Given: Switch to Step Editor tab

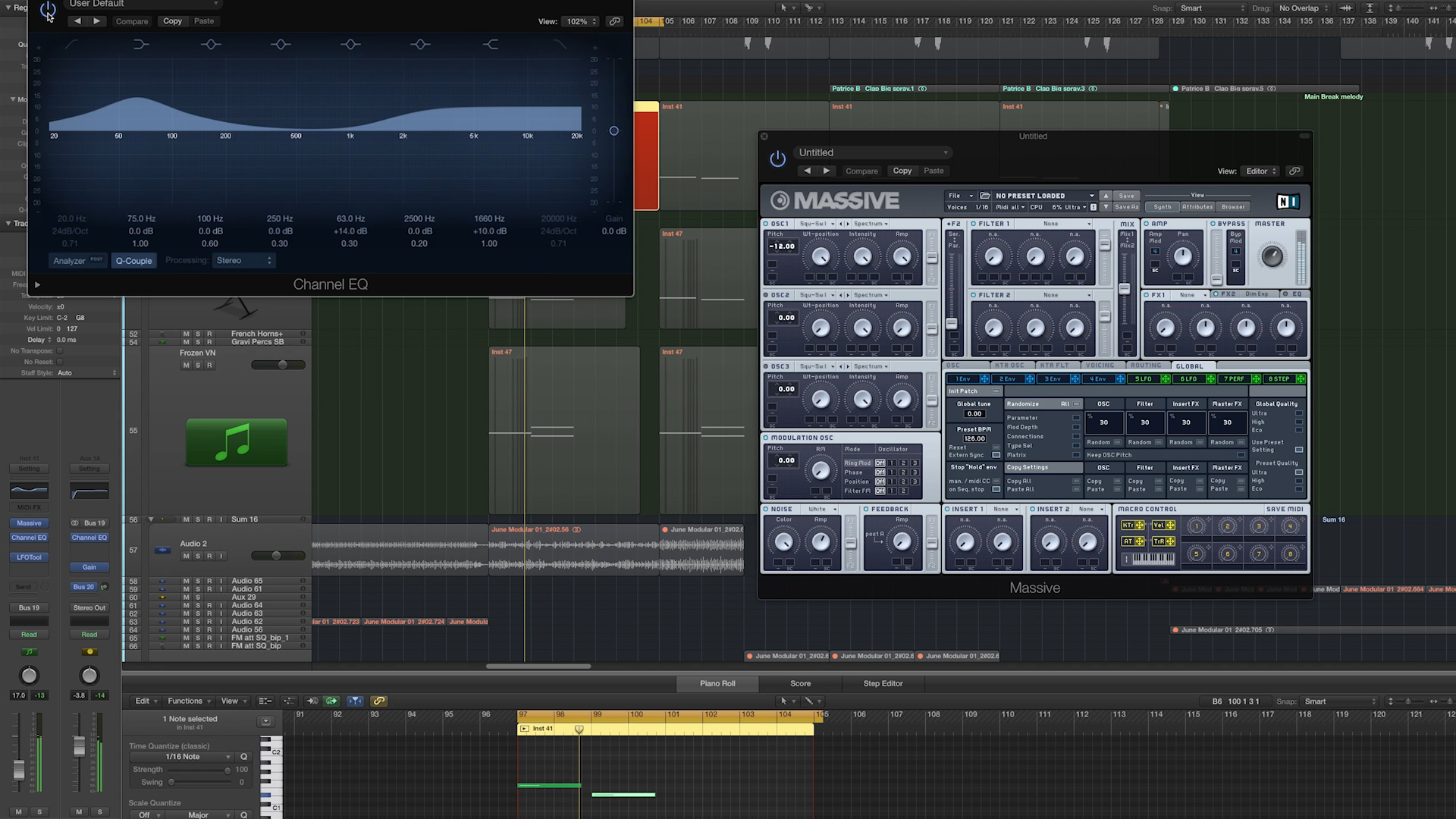Looking at the screenshot, I should tap(883, 684).
